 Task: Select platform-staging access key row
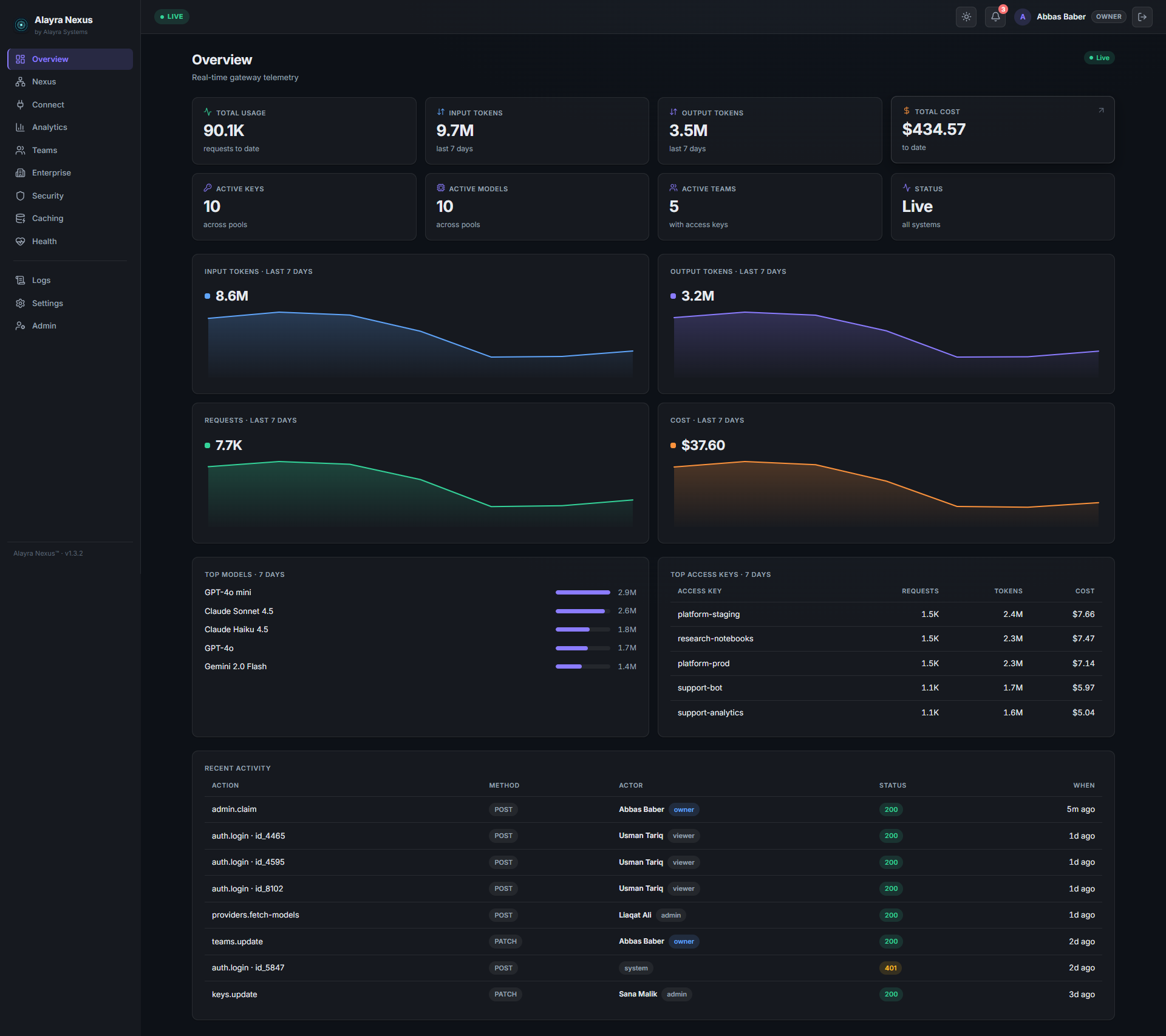pos(886,615)
